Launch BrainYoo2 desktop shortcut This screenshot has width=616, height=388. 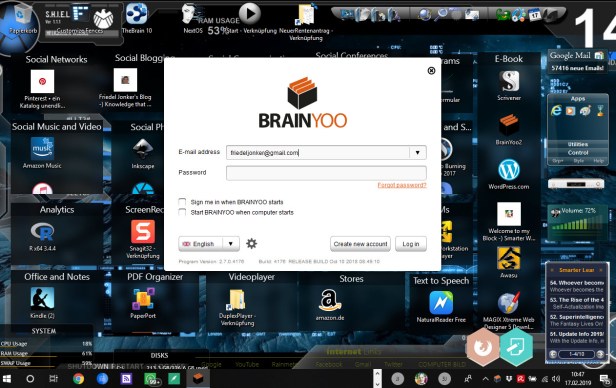(x=509, y=125)
